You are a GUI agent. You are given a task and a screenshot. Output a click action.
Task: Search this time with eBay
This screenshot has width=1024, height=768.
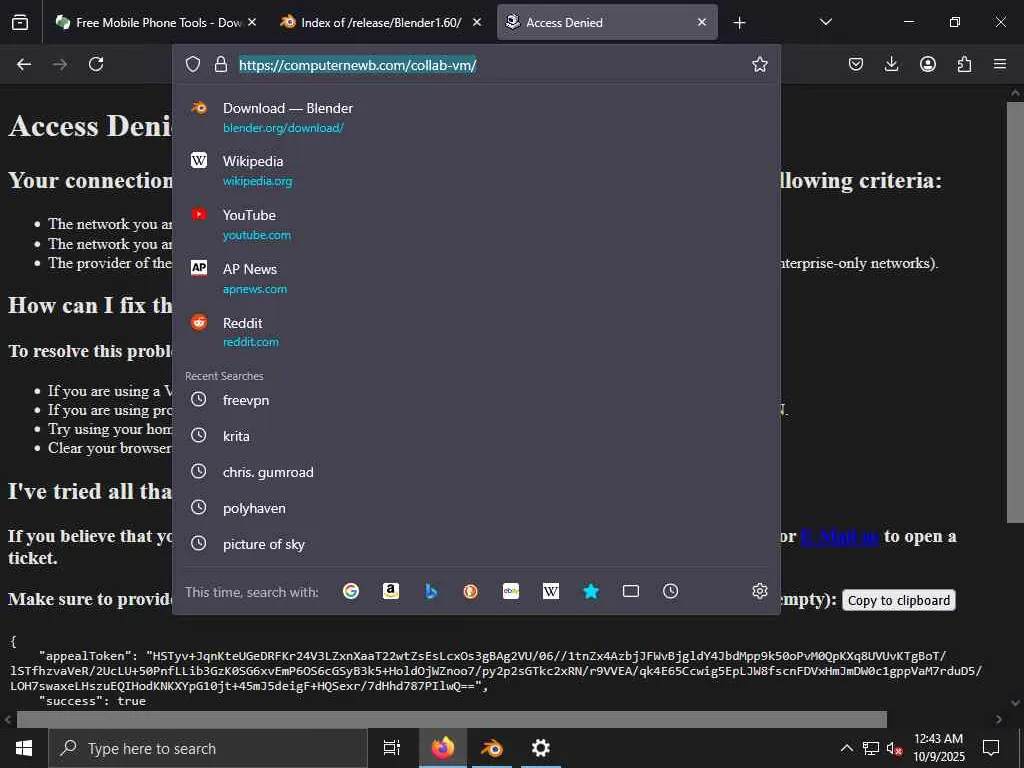point(511,592)
